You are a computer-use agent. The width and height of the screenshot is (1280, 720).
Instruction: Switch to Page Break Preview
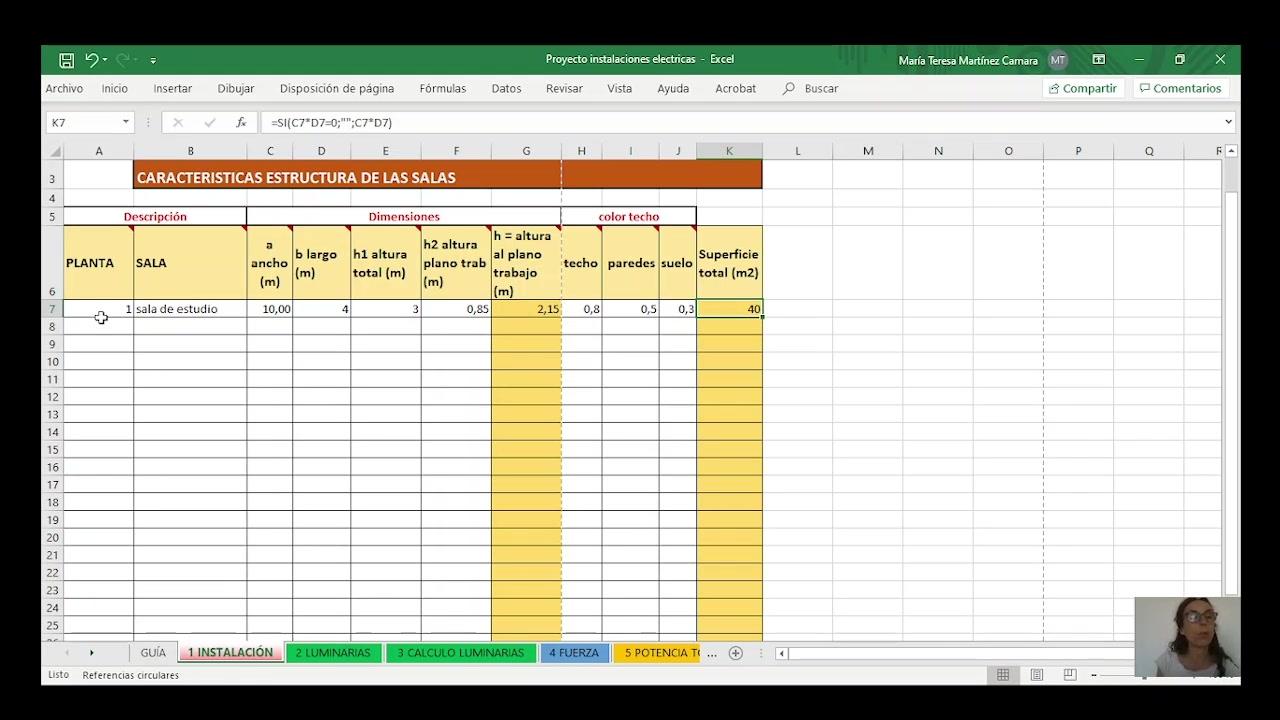point(1070,675)
